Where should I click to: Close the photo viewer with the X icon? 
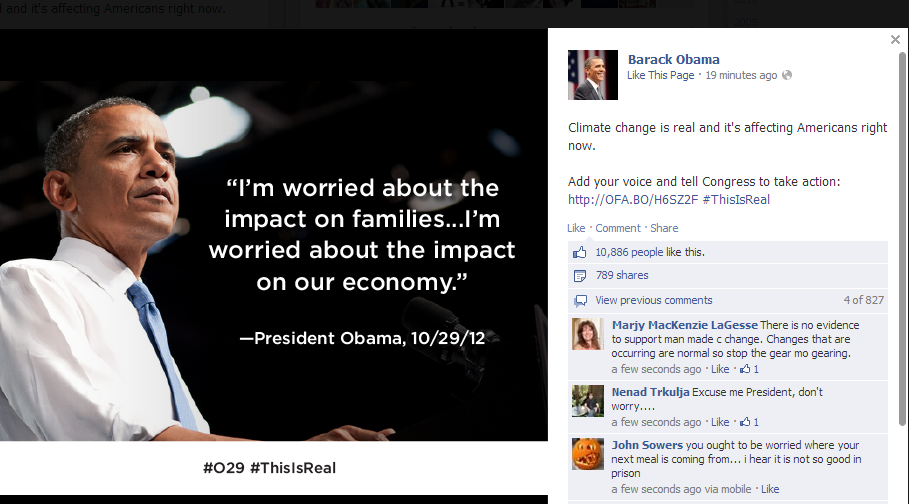pyautogui.click(x=895, y=39)
